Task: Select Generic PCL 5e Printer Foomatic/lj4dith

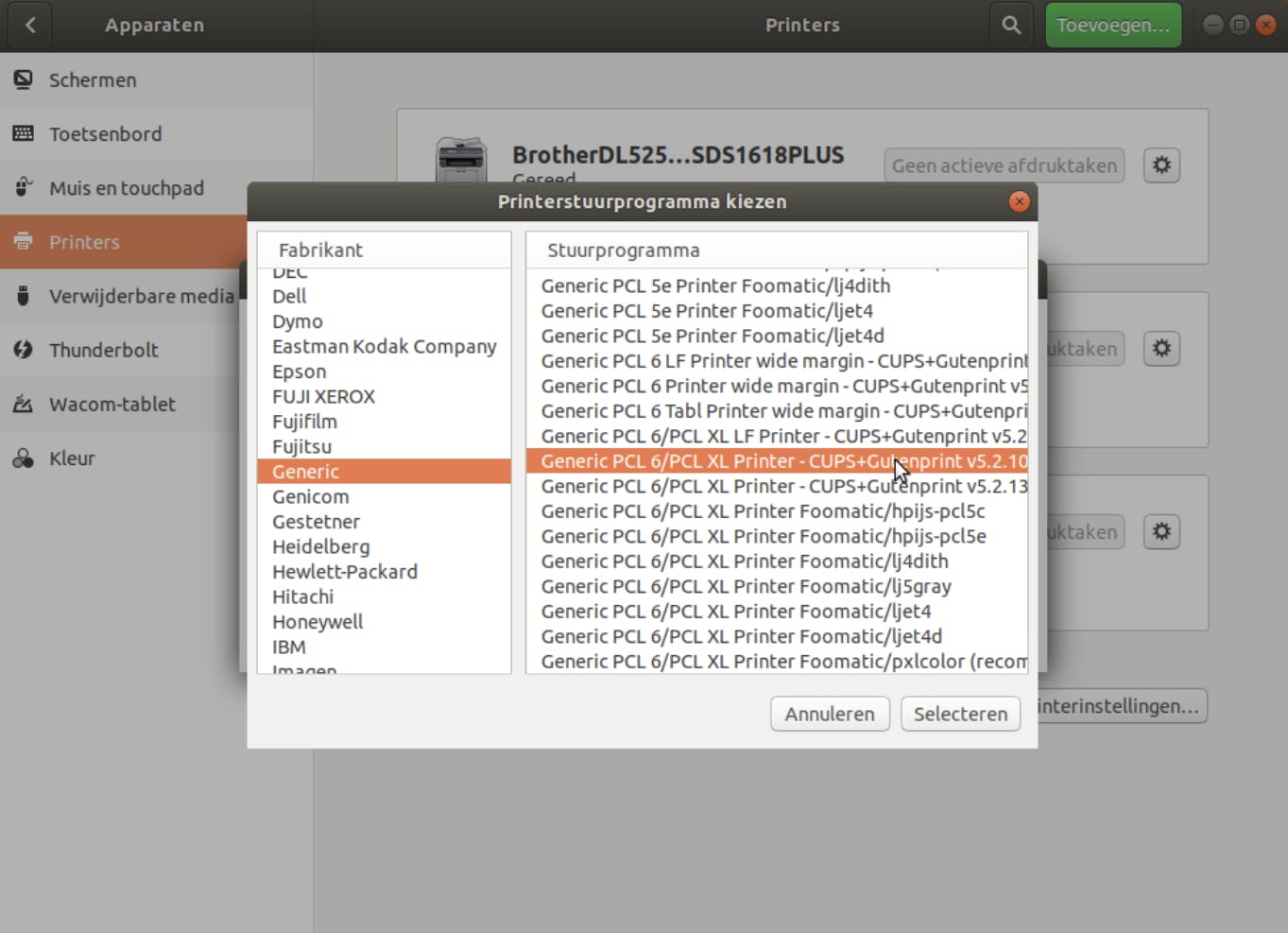Action: click(777, 285)
